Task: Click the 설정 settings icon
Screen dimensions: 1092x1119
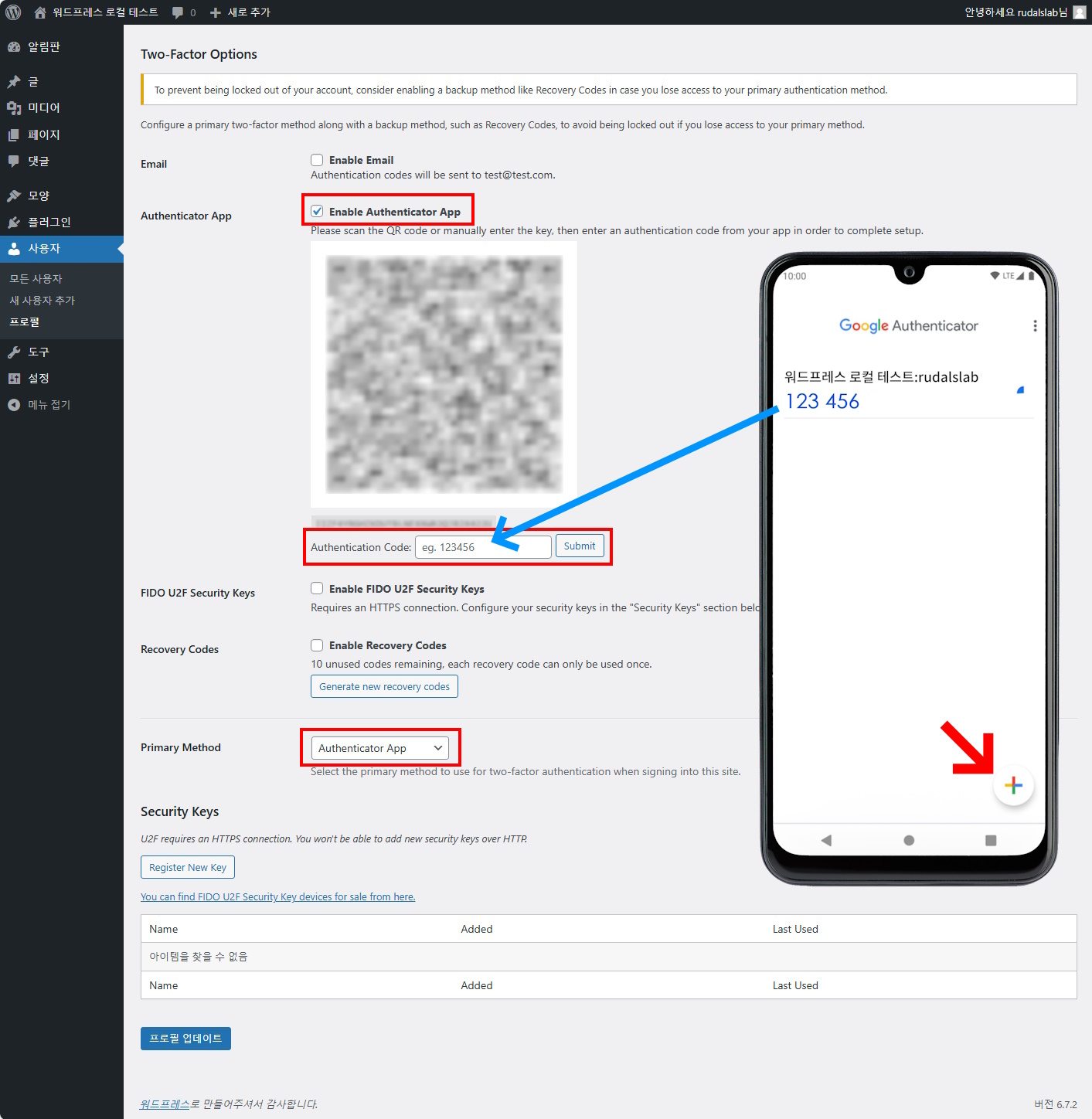Action: [x=14, y=378]
